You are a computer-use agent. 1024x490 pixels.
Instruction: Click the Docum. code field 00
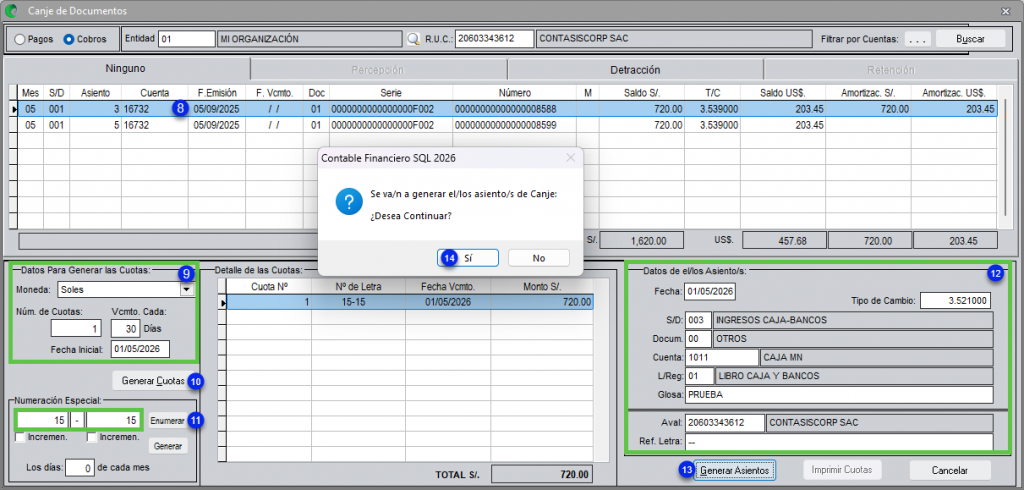tap(699, 339)
